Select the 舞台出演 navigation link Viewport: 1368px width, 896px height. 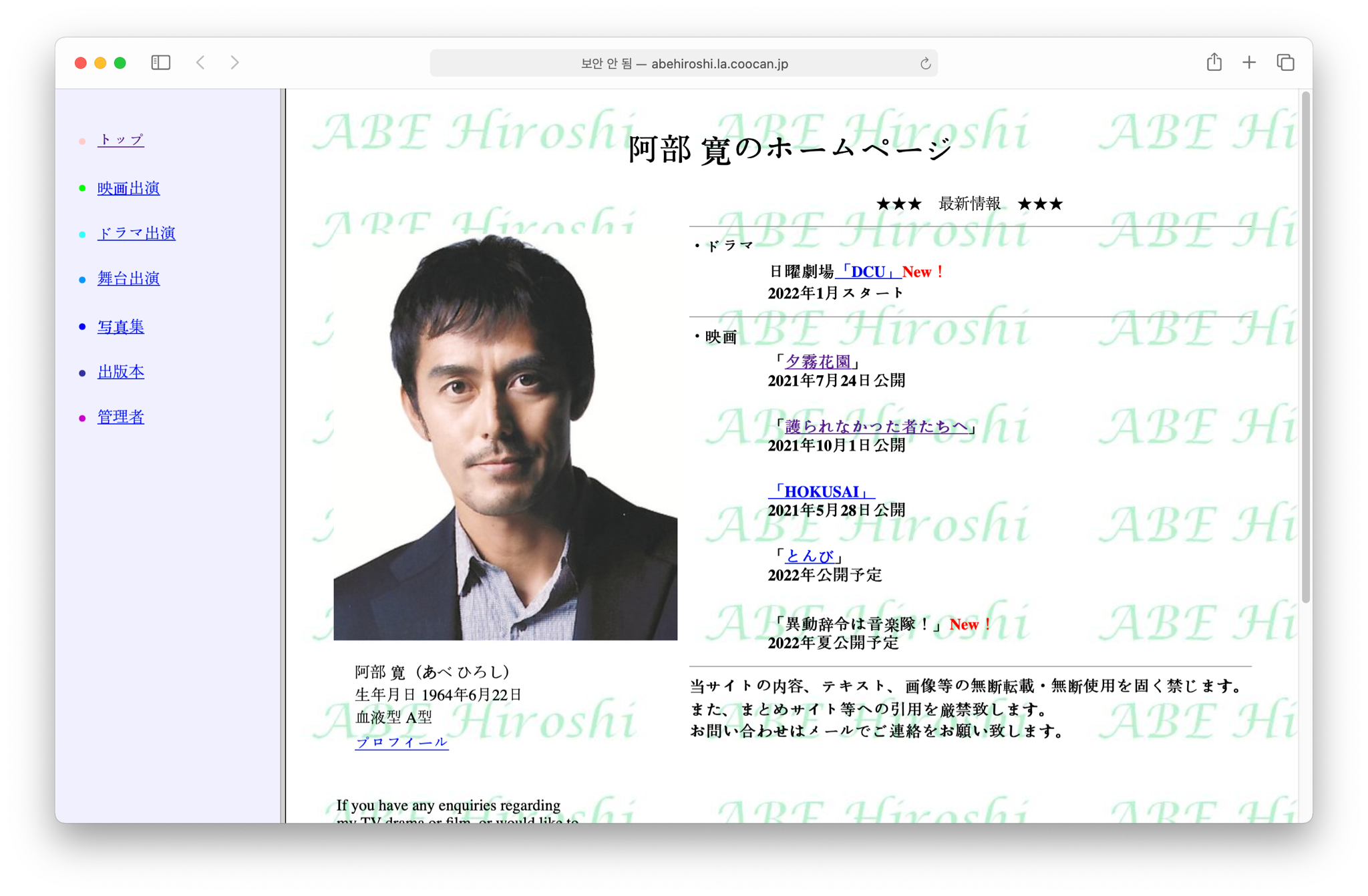coord(128,278)
